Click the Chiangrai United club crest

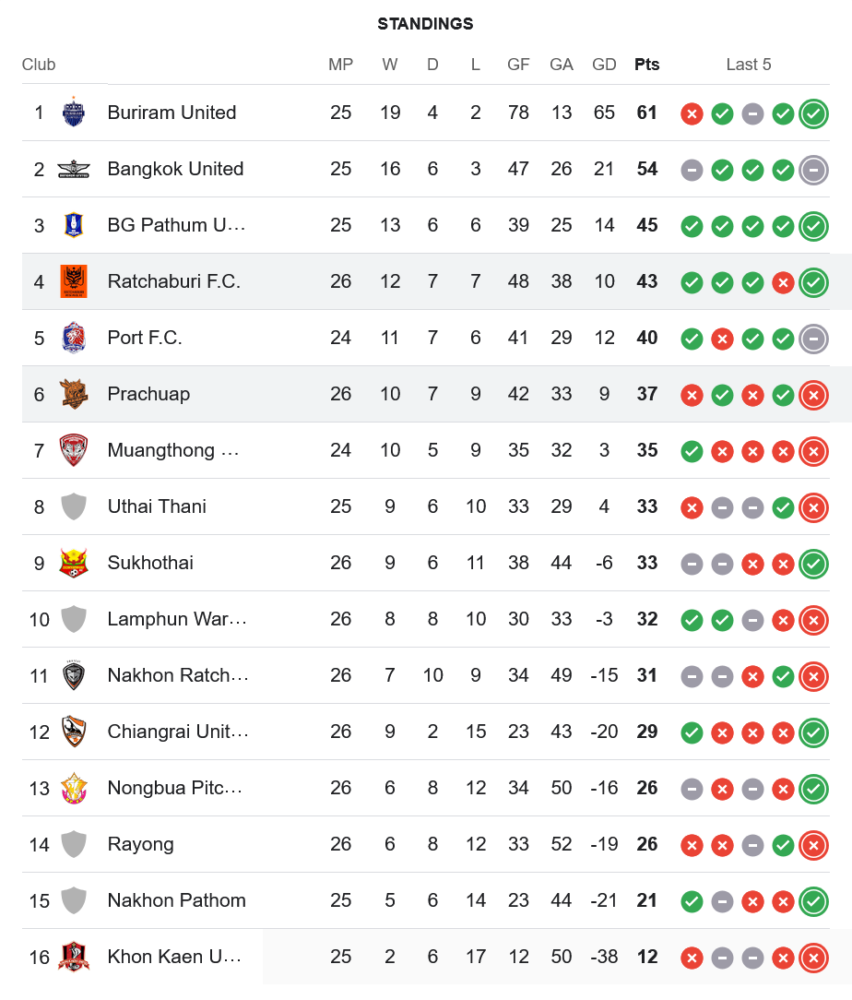click(74, 732)
